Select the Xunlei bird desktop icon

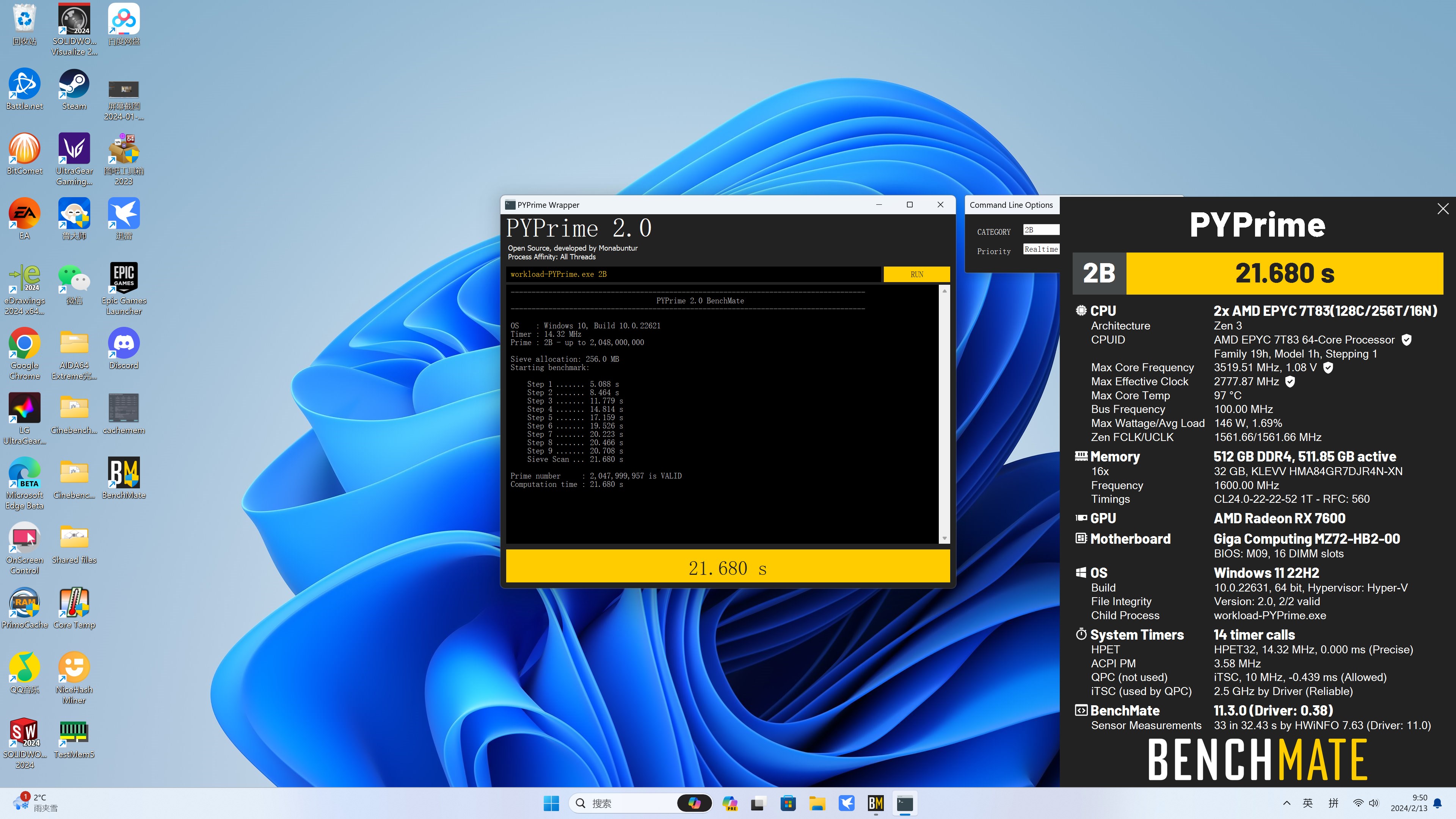[124, 219]
